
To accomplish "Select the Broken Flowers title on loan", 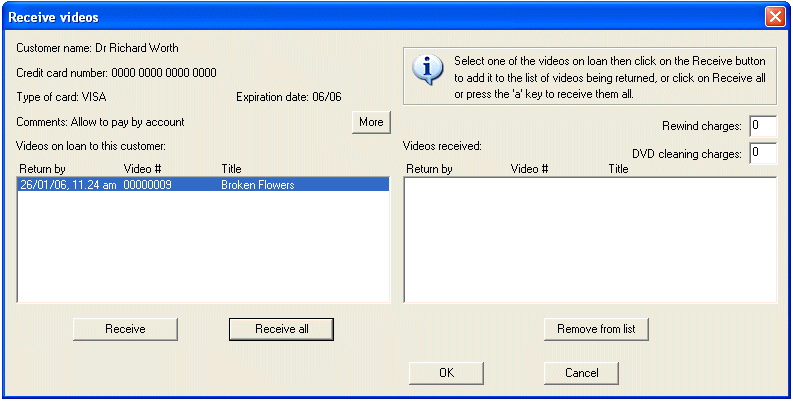I will tap(257, 185).
